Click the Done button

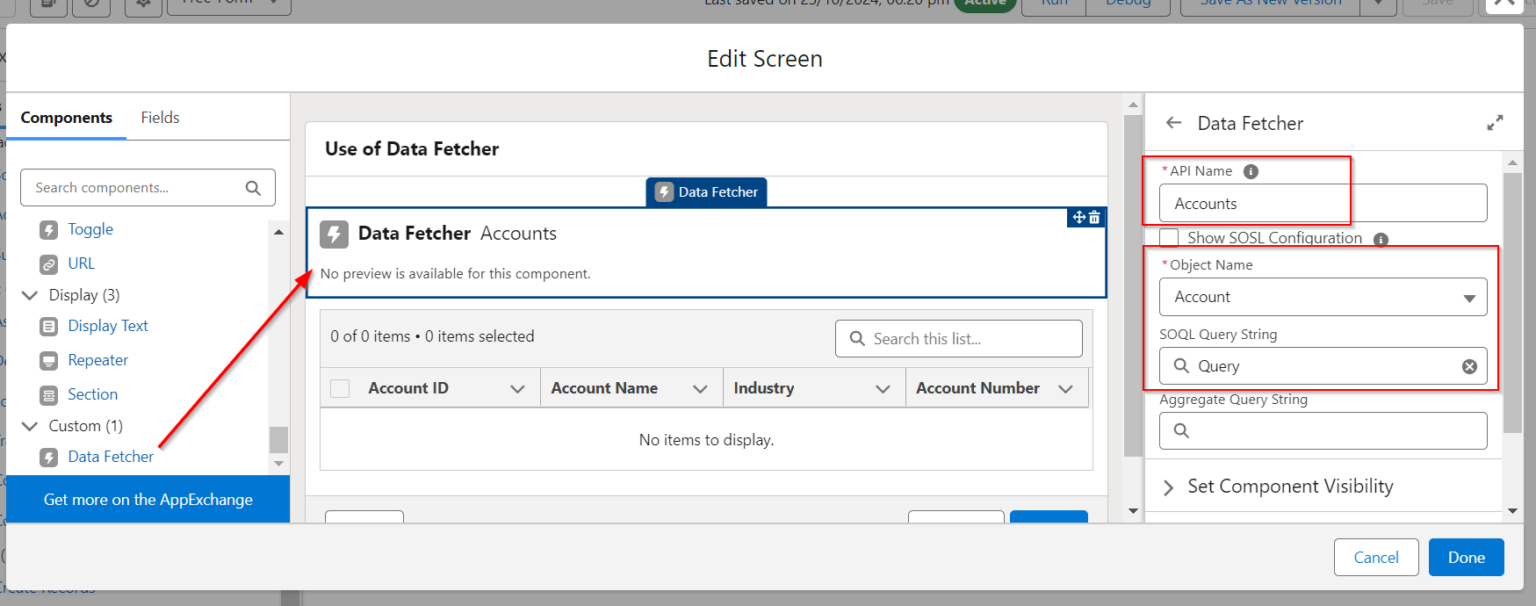[1465, 557]
